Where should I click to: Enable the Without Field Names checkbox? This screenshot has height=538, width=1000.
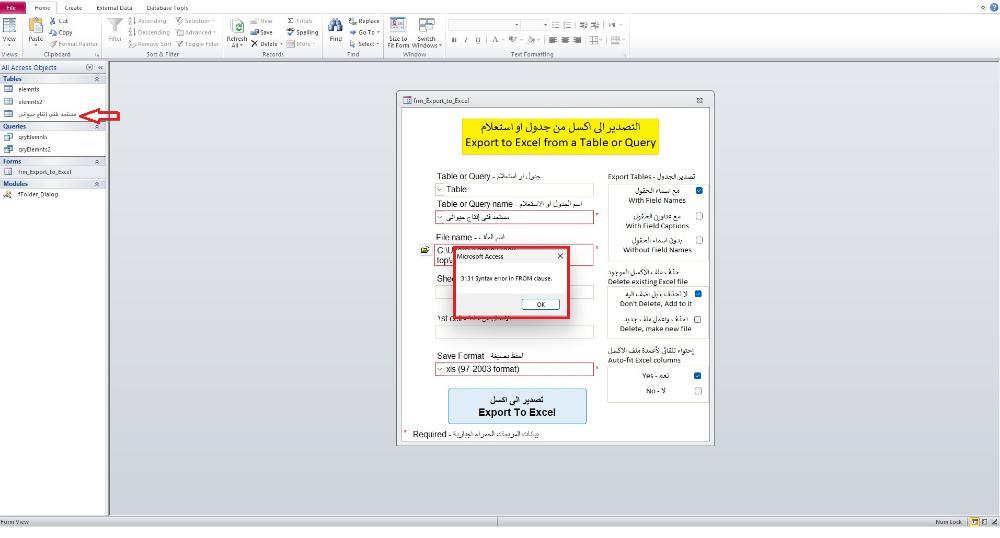[x=699, y=240]
